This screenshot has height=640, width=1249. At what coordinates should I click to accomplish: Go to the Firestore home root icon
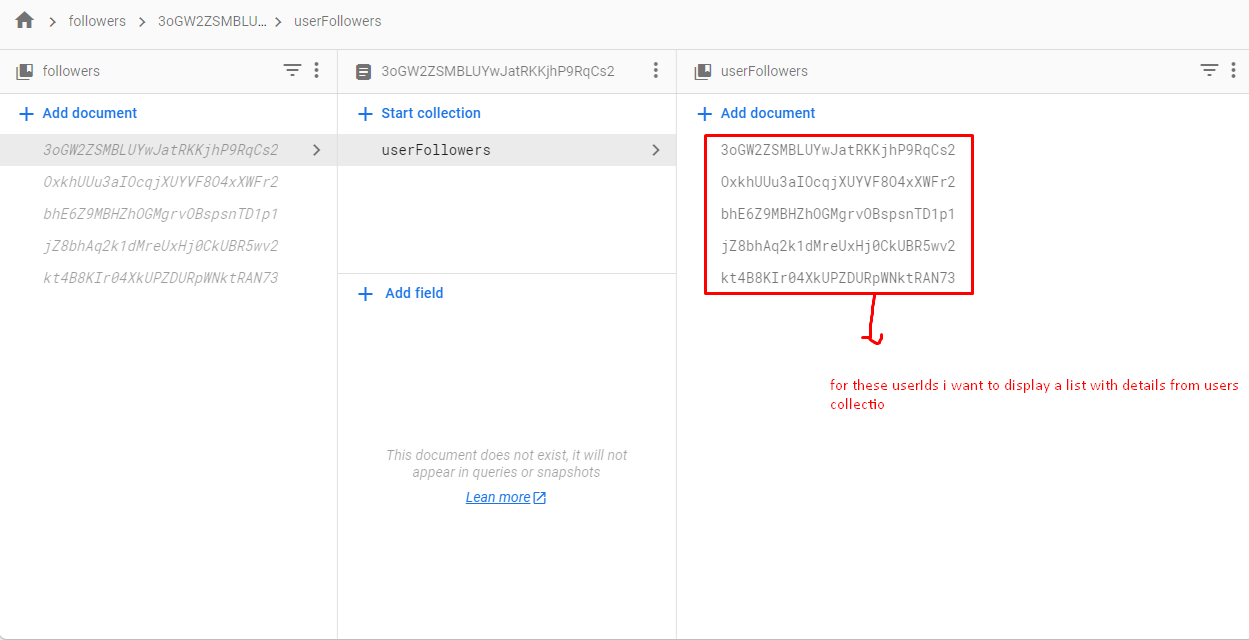25,21
